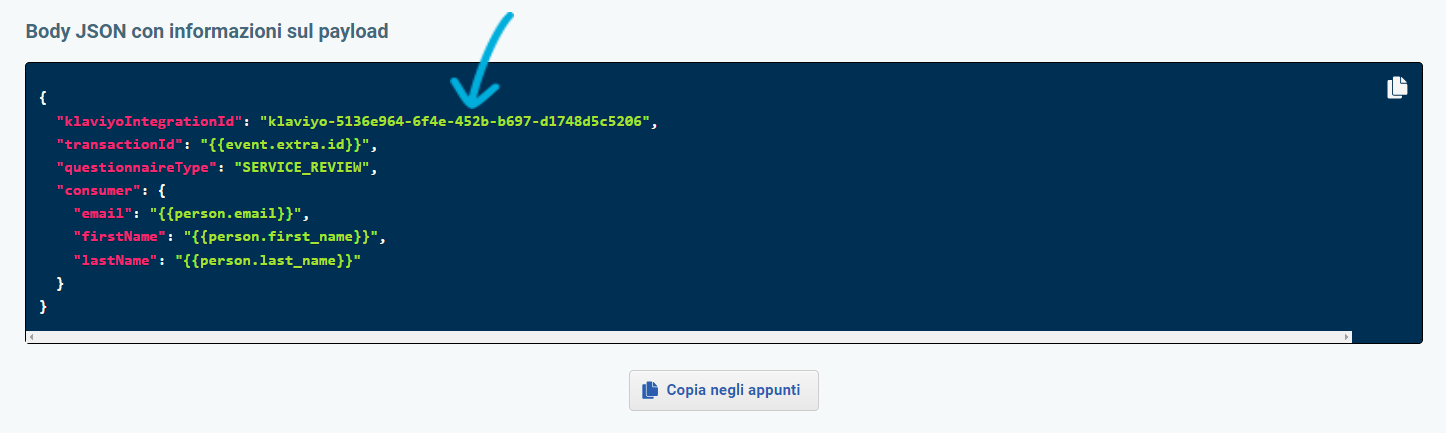Click the Copia negli appunti button
Viewport: 1446px width, 433px height.
point(724,390)
